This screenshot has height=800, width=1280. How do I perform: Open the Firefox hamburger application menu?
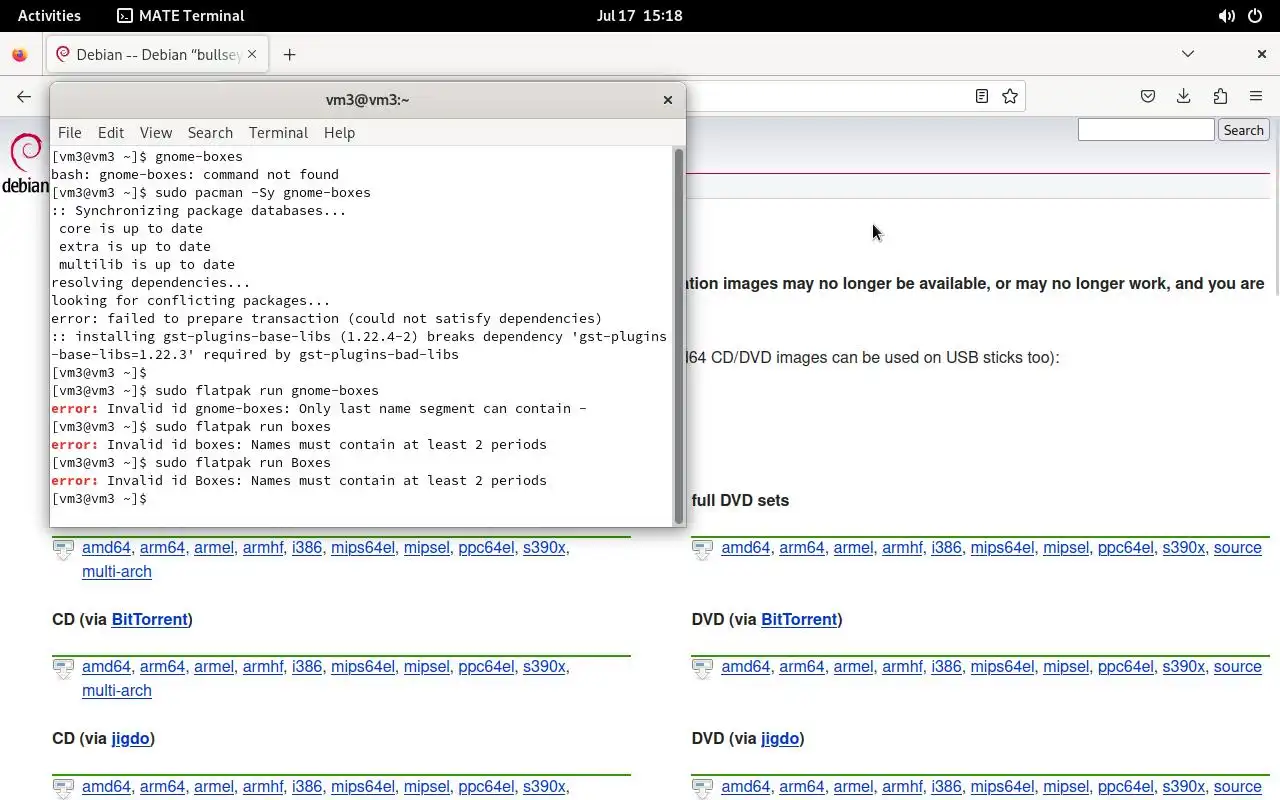1256,96
